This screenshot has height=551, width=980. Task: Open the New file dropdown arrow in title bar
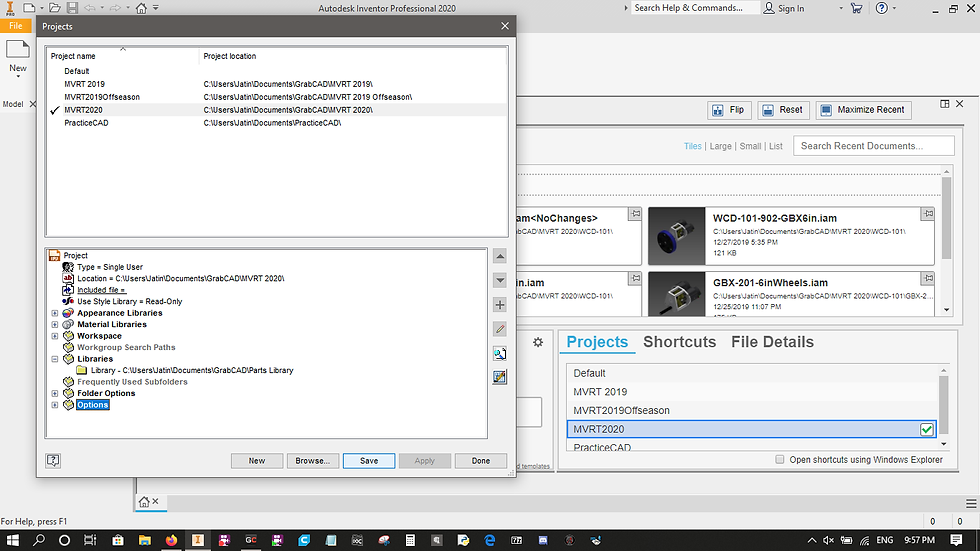41,8
